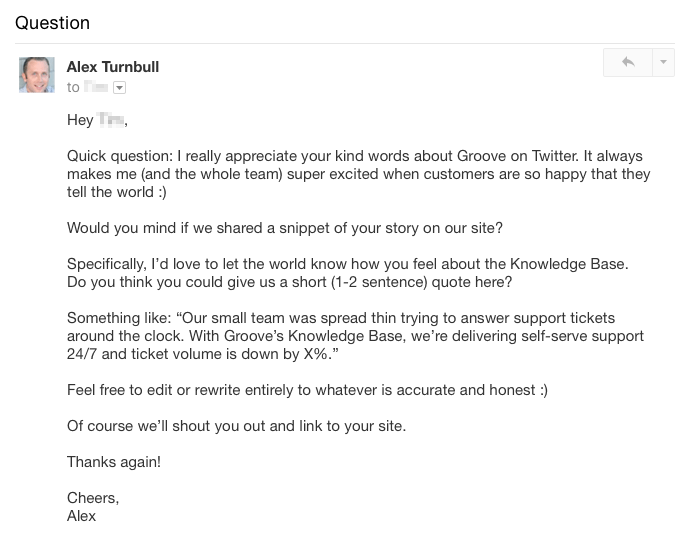
Task: Click the sender name Alex Turnbull
Action: [112, 67]
